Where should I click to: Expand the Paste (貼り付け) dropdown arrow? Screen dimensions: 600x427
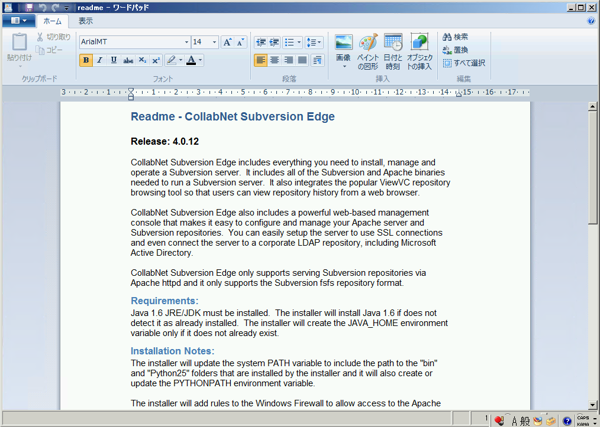tap(20, 66)
